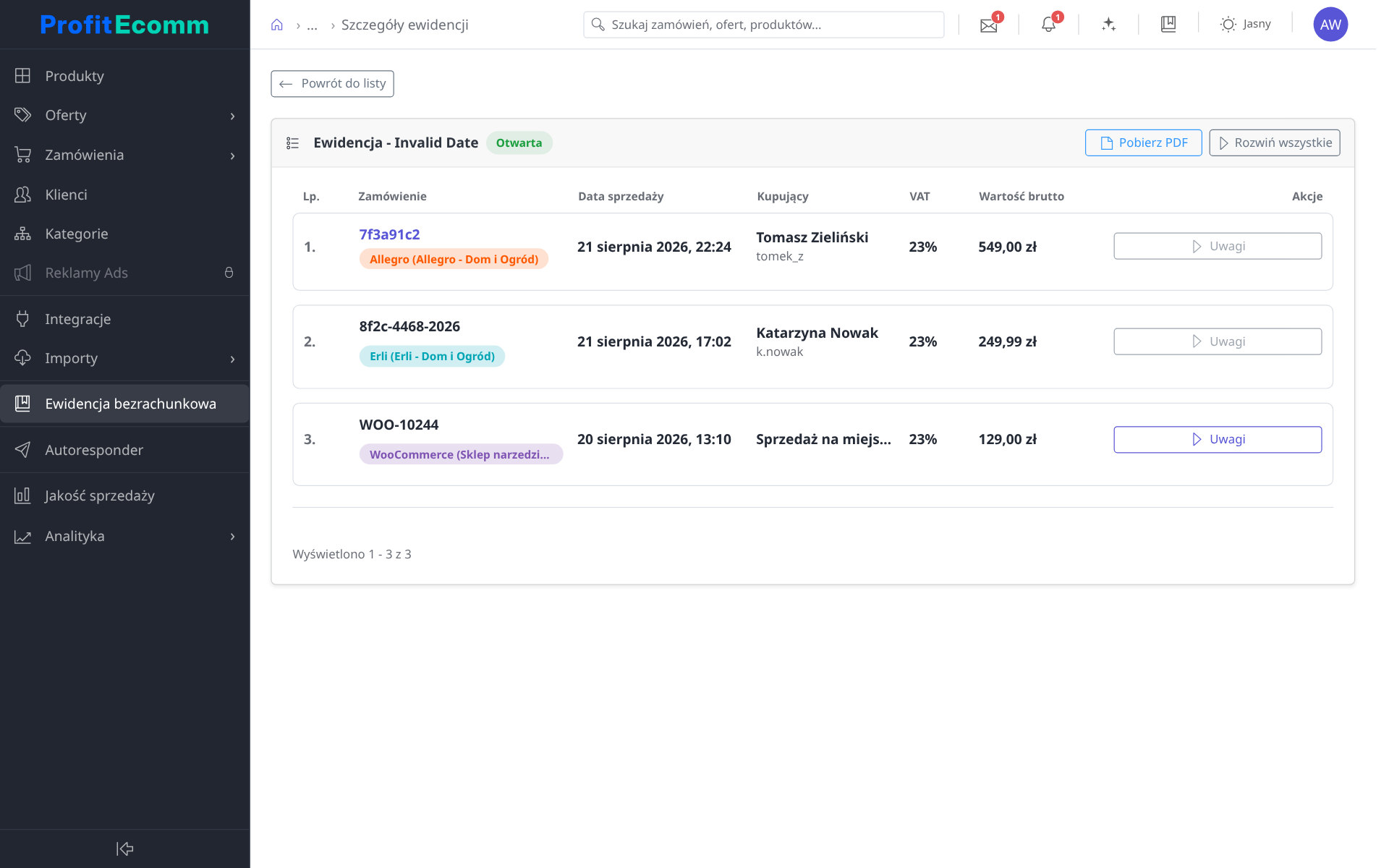Open Produkty in the sidebar

[124, 76]
